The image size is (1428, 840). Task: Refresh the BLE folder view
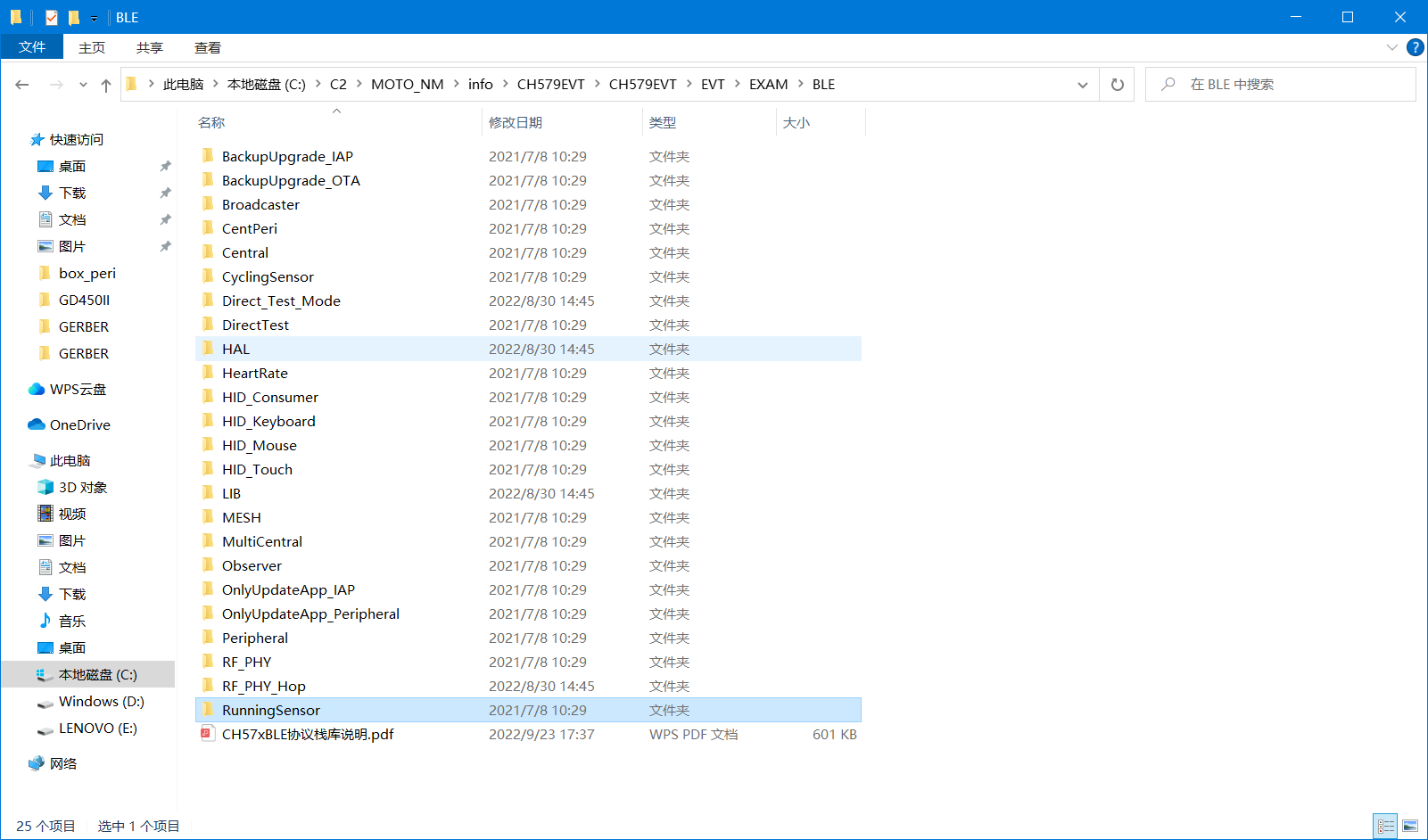(x=1117, y=85)
